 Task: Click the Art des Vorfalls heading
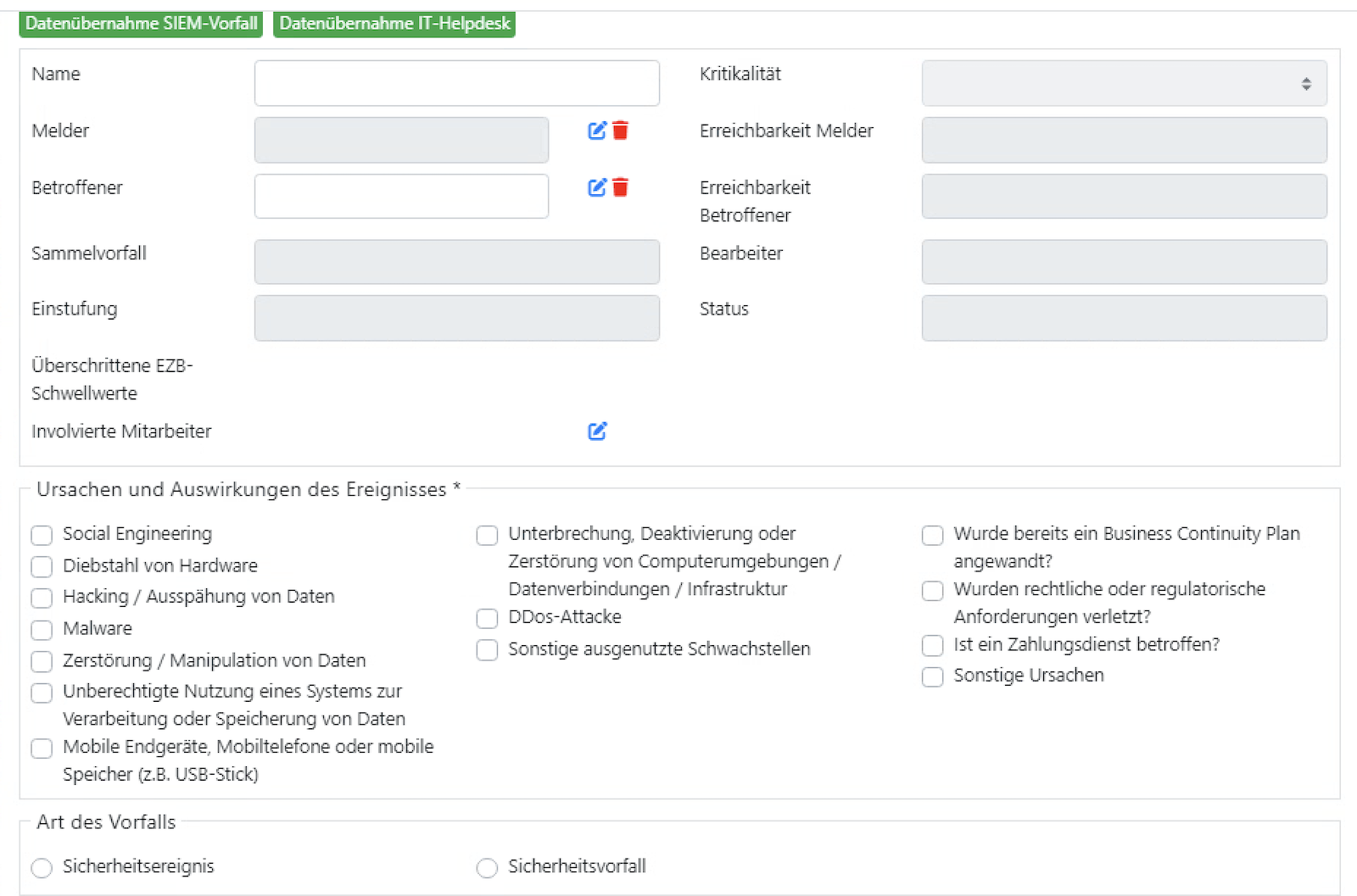[x=106, y=821]
